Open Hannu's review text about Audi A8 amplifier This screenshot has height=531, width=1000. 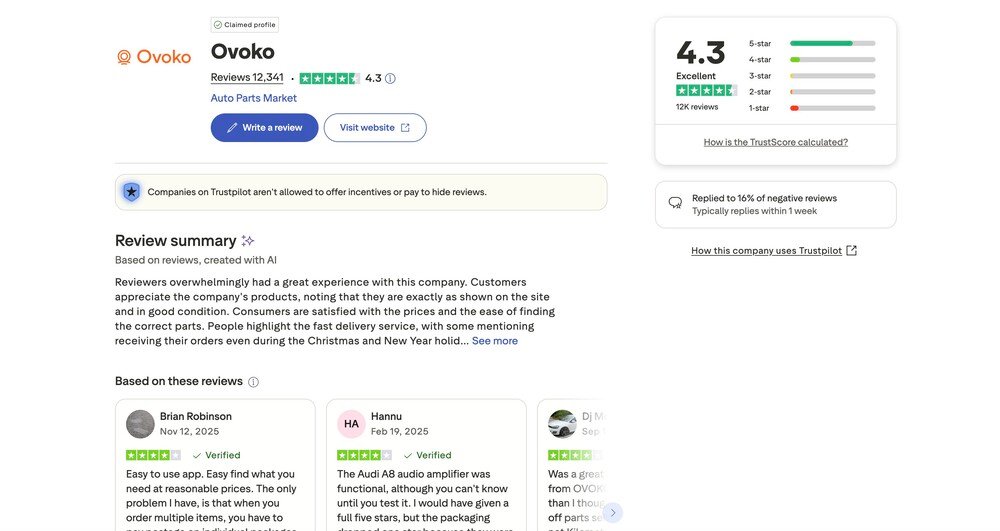coord(424,500)
